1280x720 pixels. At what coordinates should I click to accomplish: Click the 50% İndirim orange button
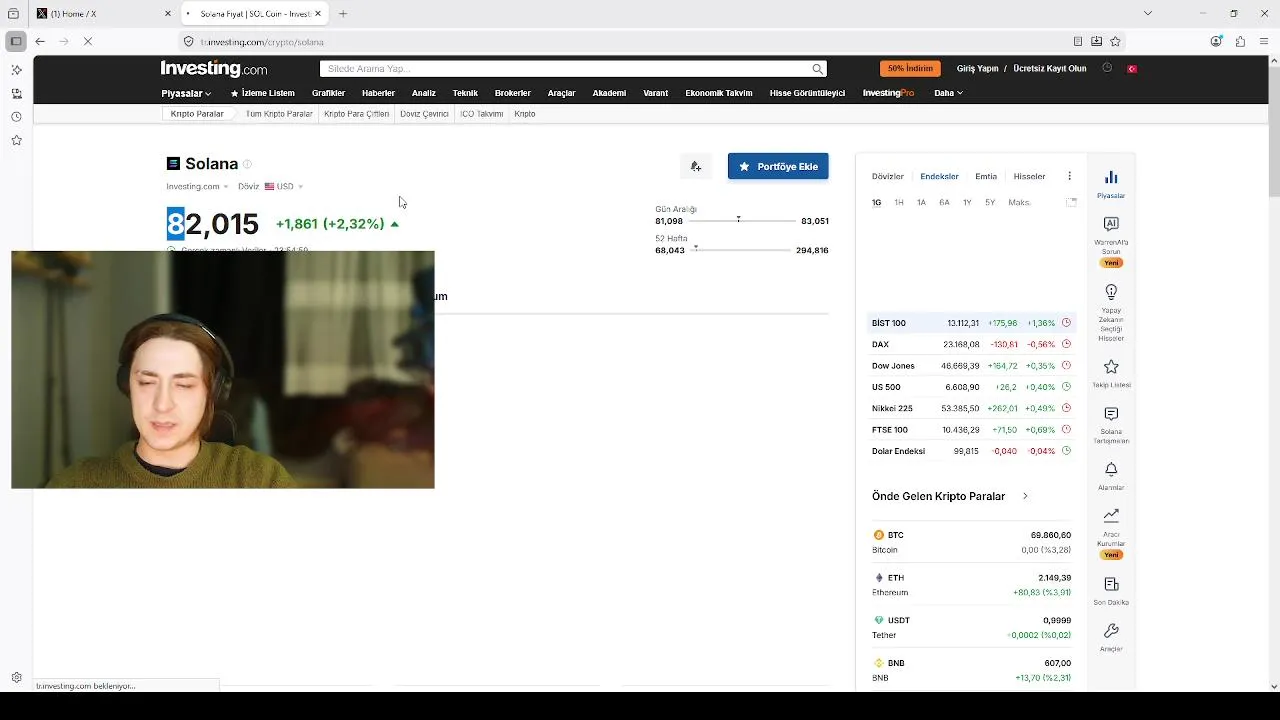point(910,68)
